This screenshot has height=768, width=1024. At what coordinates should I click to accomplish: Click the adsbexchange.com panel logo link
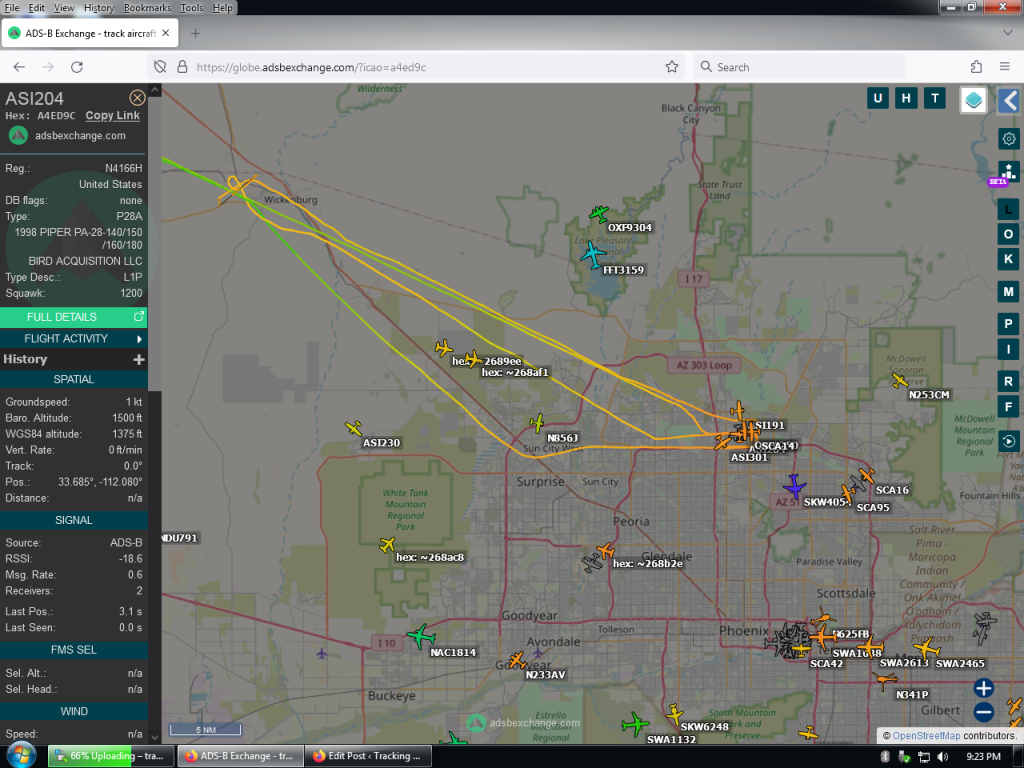coord(67,136)
